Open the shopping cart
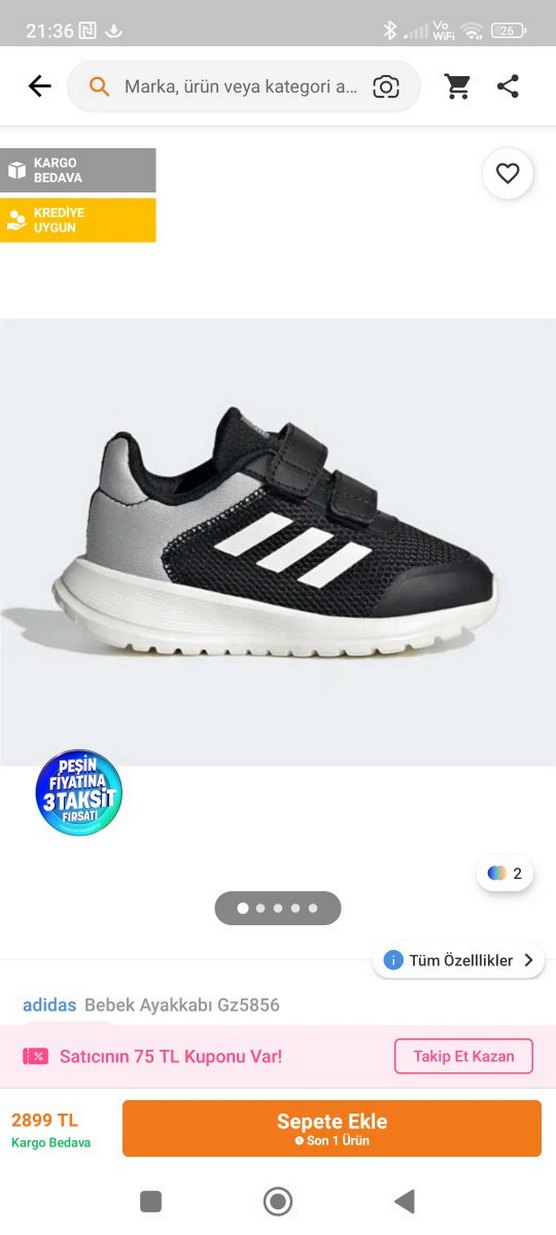556x1235 pixels. tap(458, 87)
